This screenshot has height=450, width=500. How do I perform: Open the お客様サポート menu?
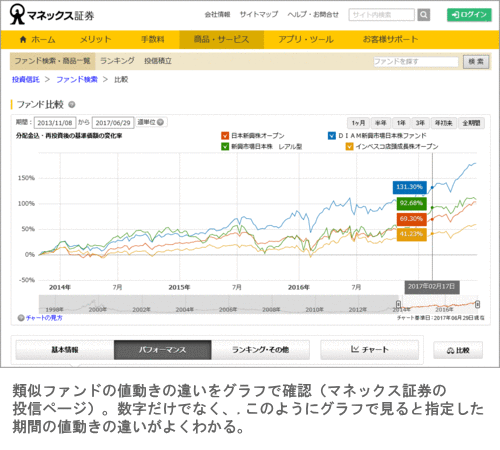coord(390,40)
